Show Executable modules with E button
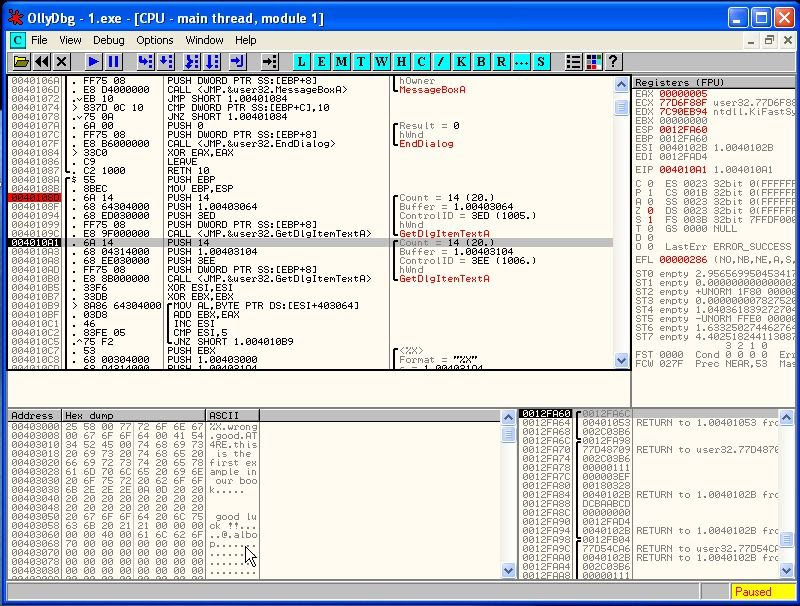This screenshot has width=800, height=606. (321, 62)
